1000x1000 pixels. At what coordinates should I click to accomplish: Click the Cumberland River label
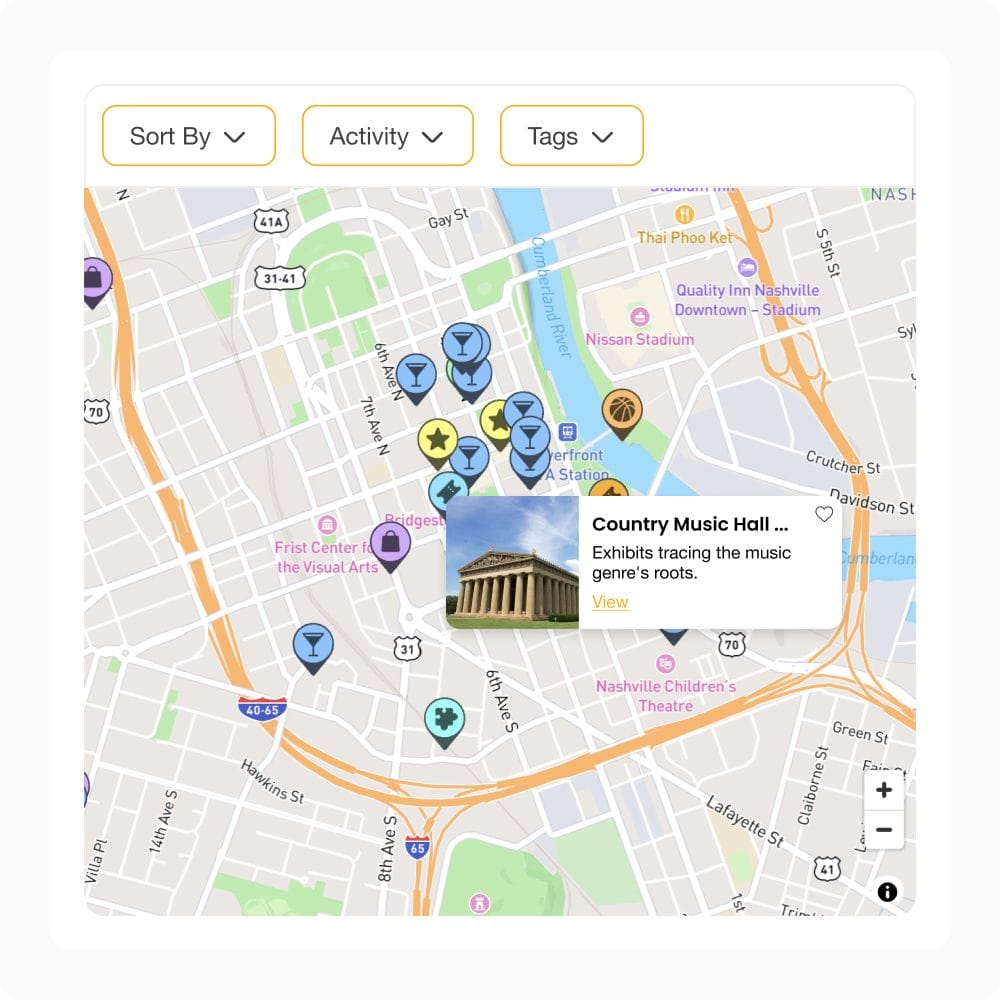coord(551,297)
